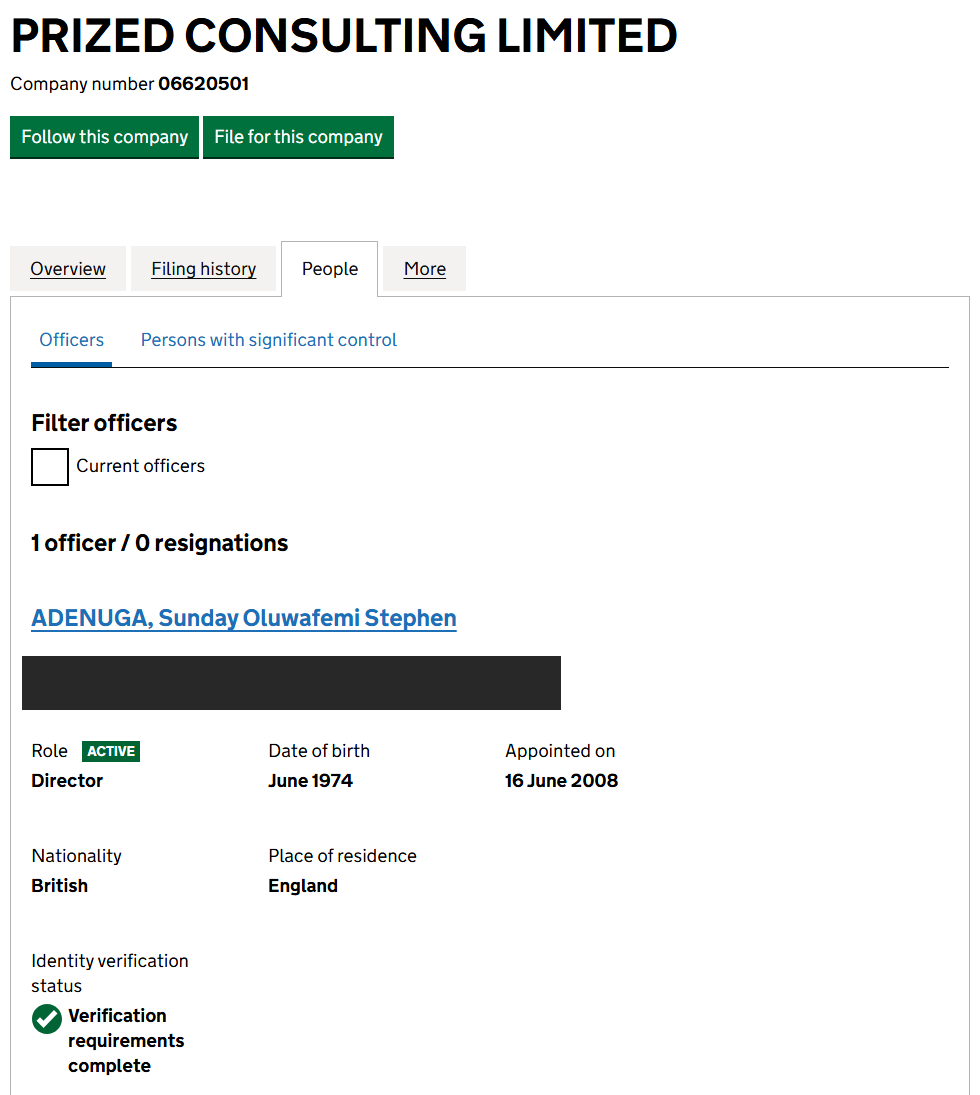The width and height of the screenshot is (980, 1095).
Task: Open the ADENUGA, Sunday Oluwafemi Stephen officer link
Action: [x=244, y=618]
